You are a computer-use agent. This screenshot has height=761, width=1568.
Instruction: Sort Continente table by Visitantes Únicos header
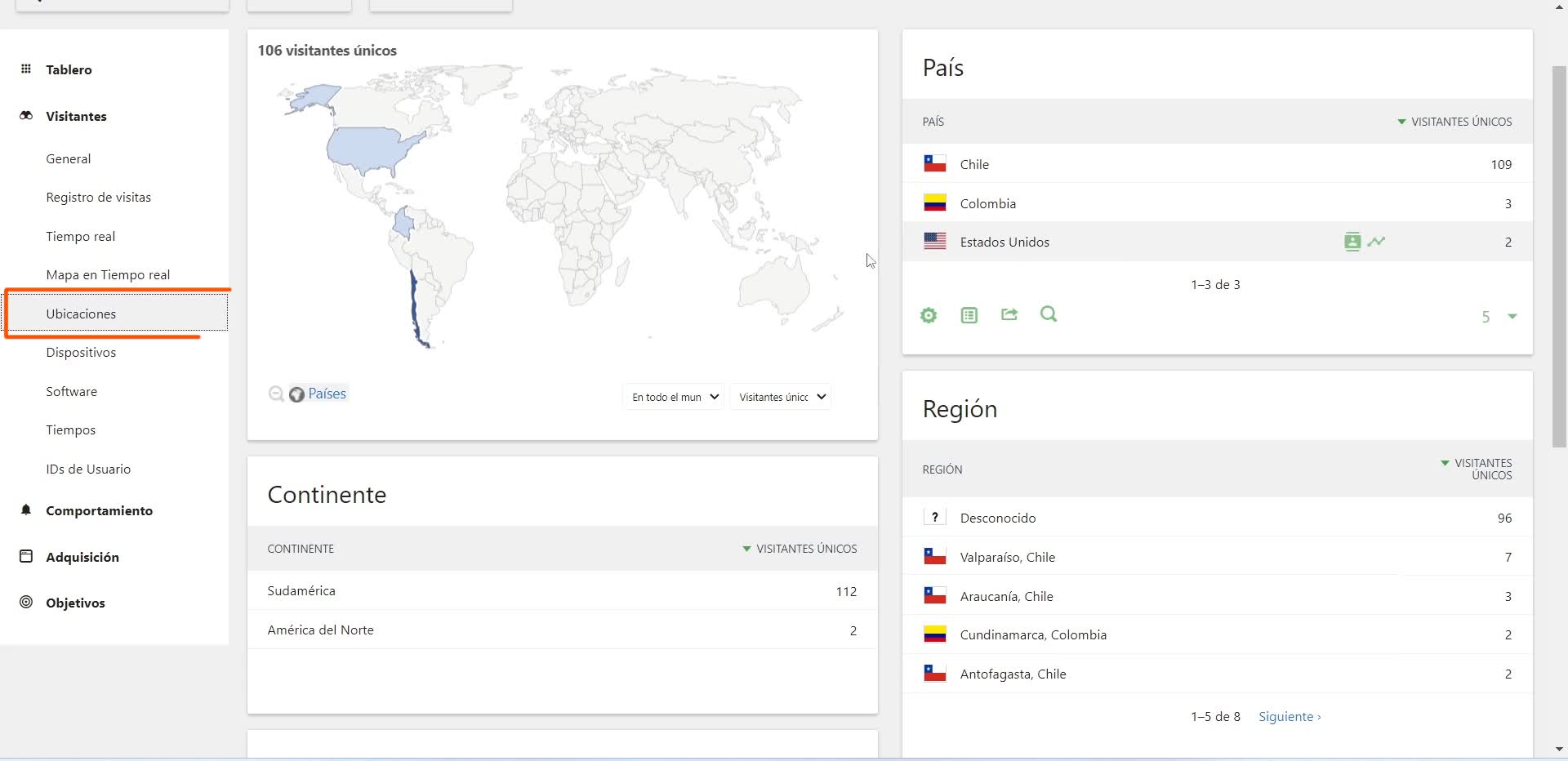pos(805,549)
